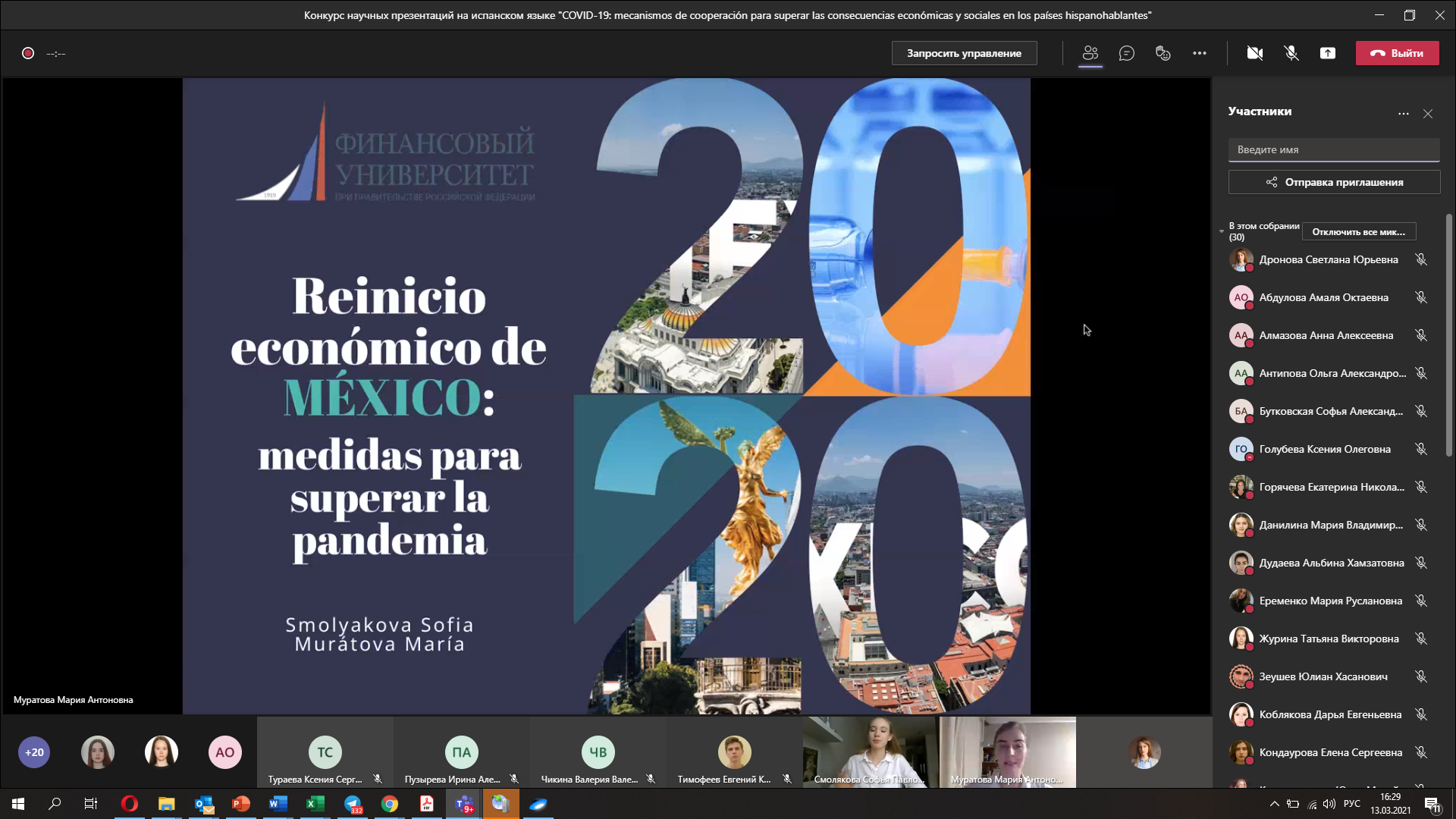
Task: Launch Opera browser from taskbar
Action: pos(130,804)
